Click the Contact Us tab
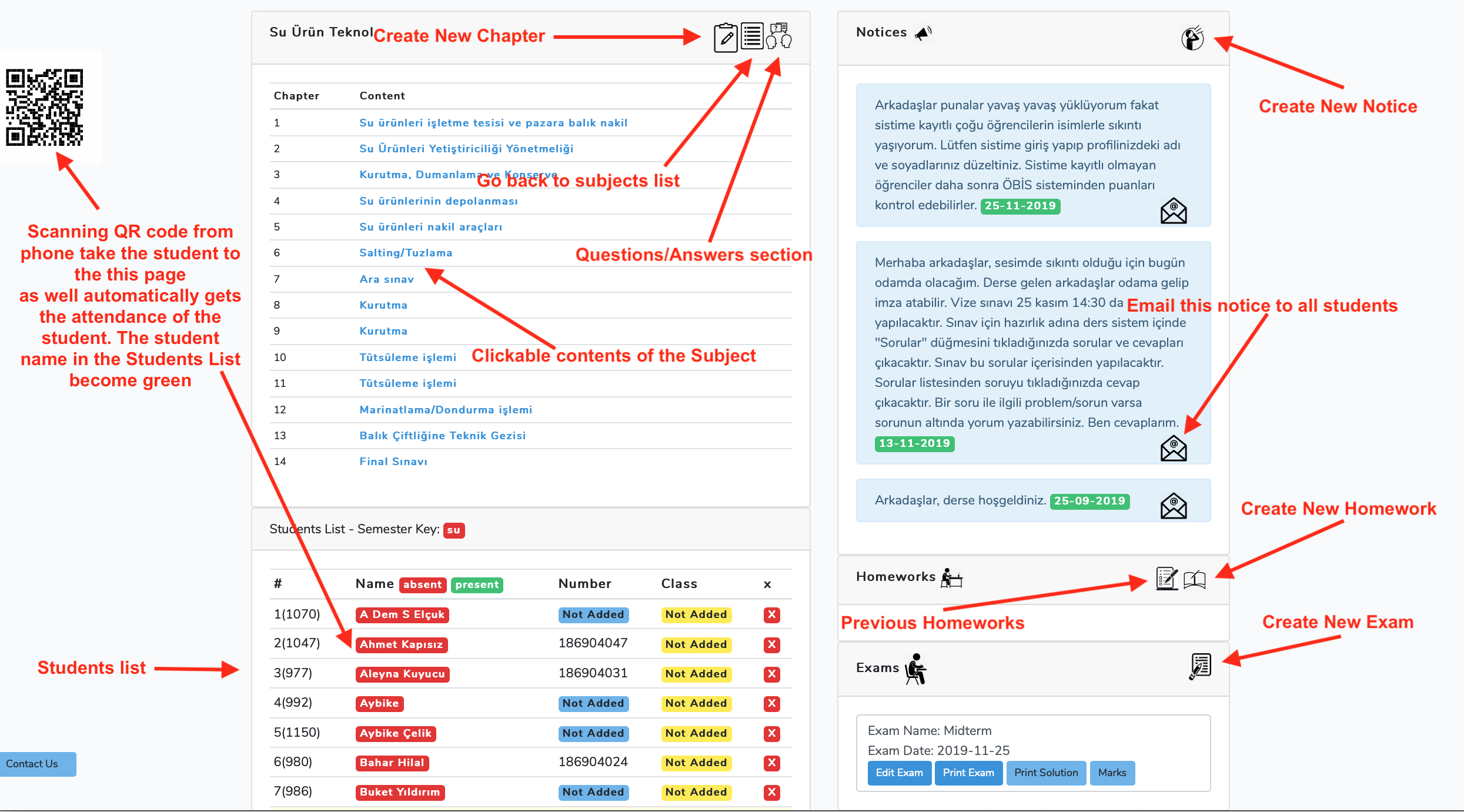The height and width of the screenshot is (812, 1464). pyautogui.click(x=38, y=764)
